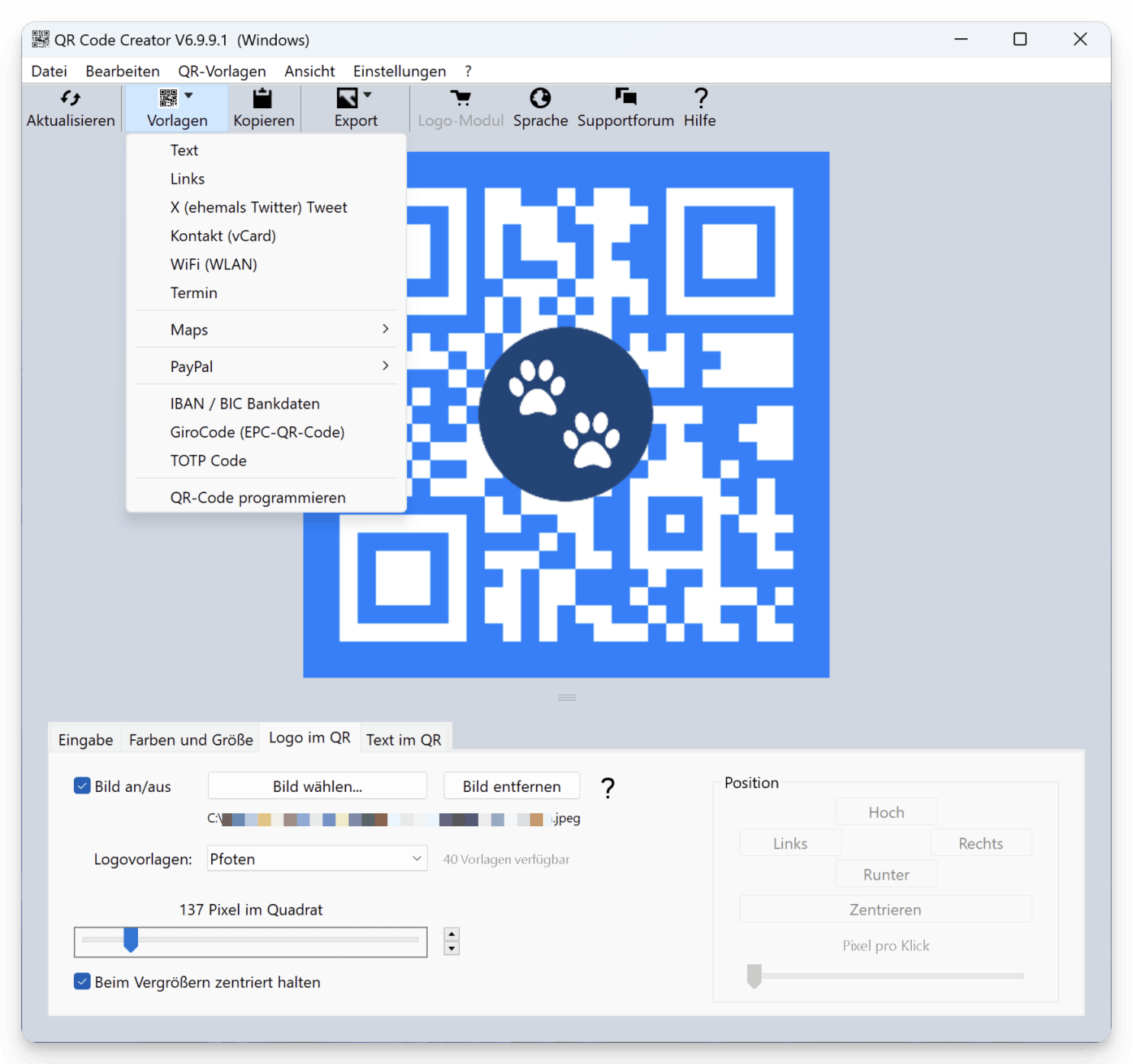Select QR-Code programmieren entry

click(x=267, y=498)
